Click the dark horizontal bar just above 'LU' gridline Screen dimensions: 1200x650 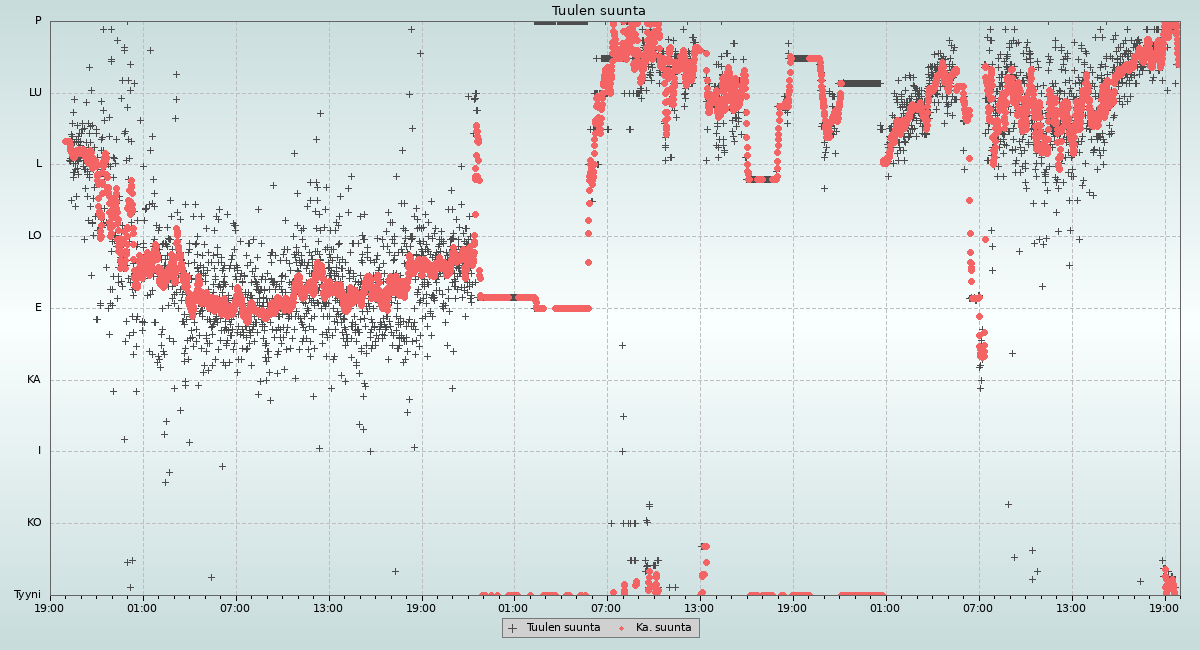click(x=860, y=83)
